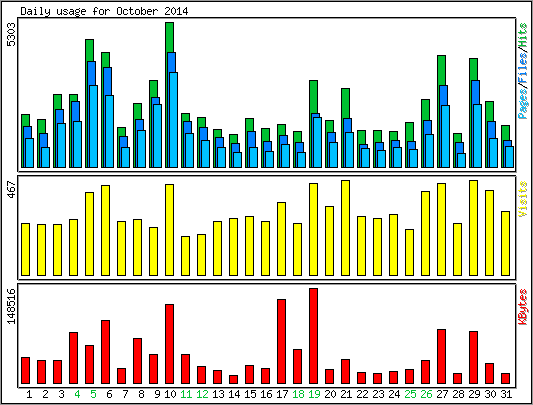The height and width of the screenshot is (405, 533).
Task: Click the yellow visits bar for day 25
Action: point(410,252)
